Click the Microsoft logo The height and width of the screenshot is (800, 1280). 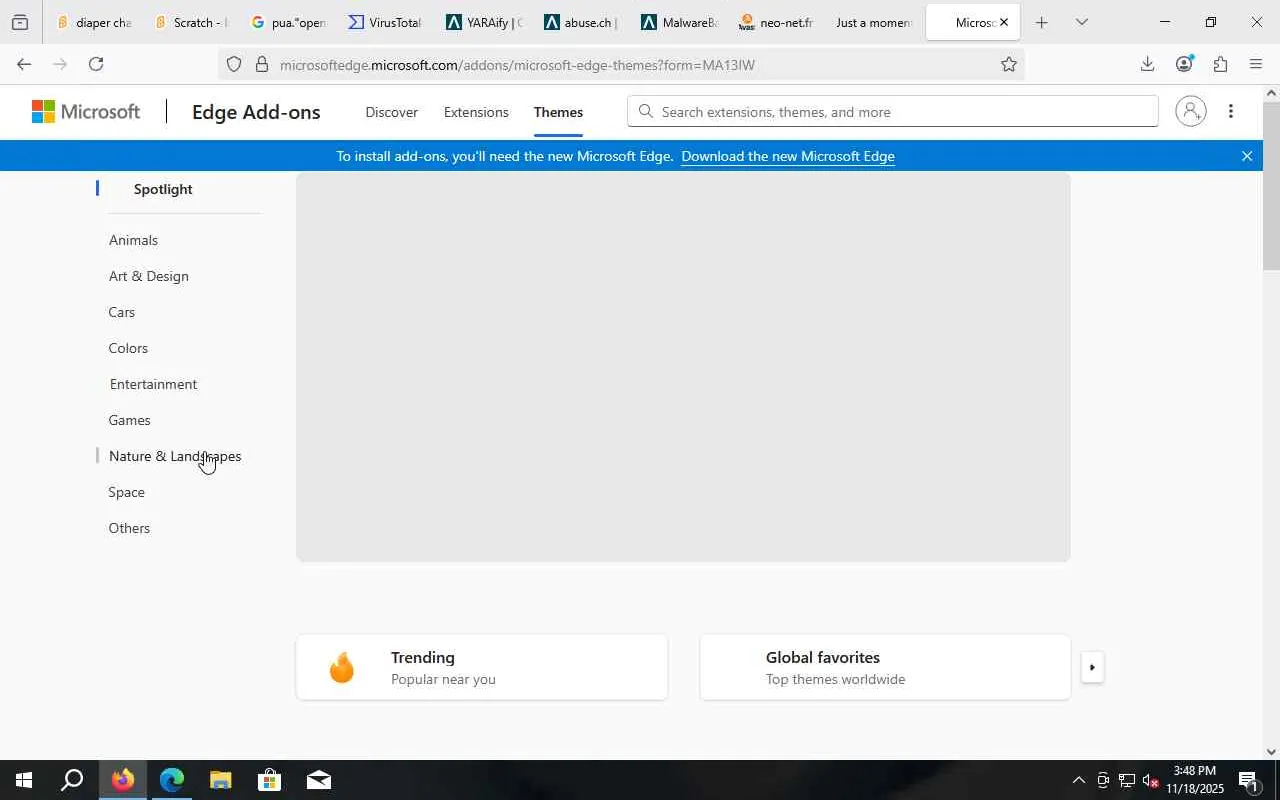tap(86, 111)
